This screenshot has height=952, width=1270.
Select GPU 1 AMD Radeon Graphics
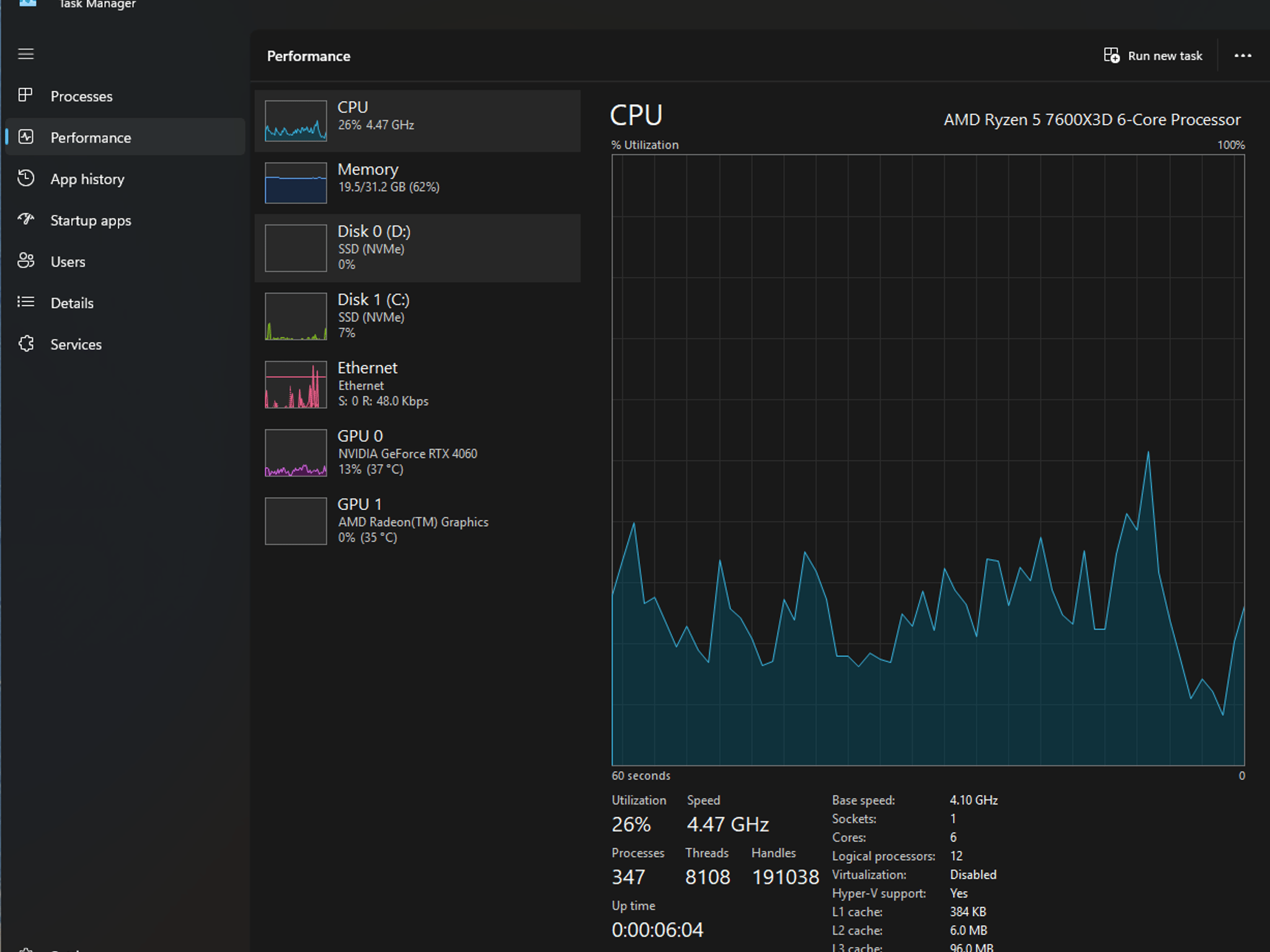(x=417, y=521)
